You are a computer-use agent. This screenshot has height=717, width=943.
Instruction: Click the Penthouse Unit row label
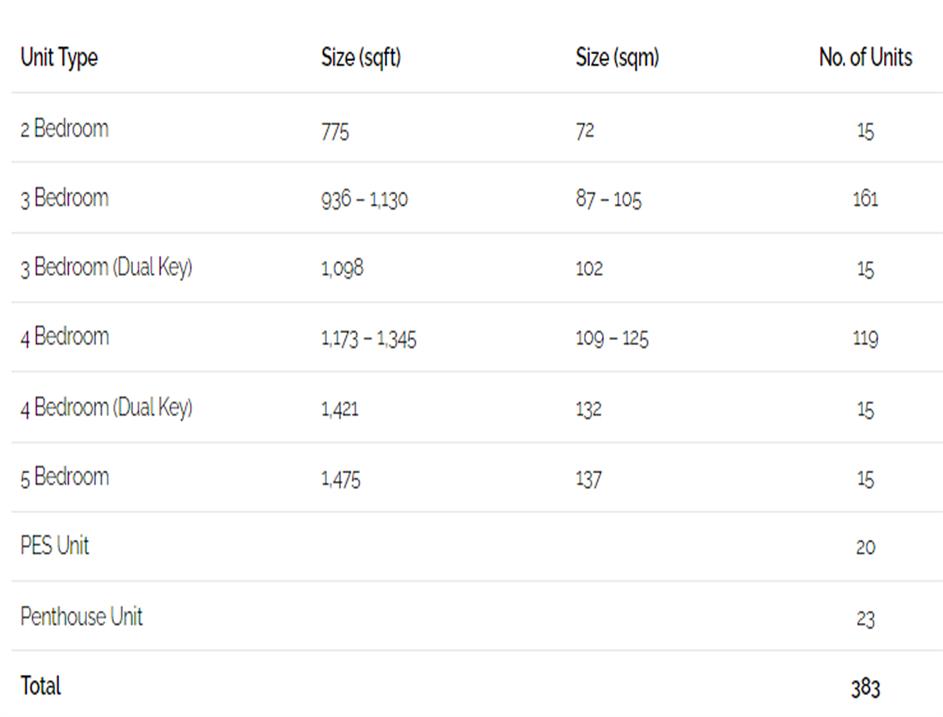coord(81,616)
